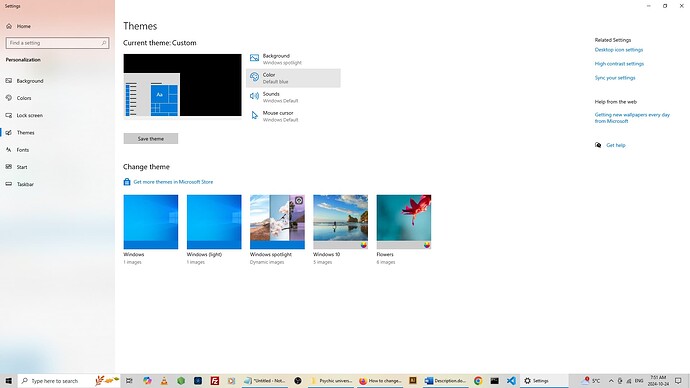Open the Colors settings page
This screenshot has width=690, height=388.
pyautogui.click(x=57, y=98)
